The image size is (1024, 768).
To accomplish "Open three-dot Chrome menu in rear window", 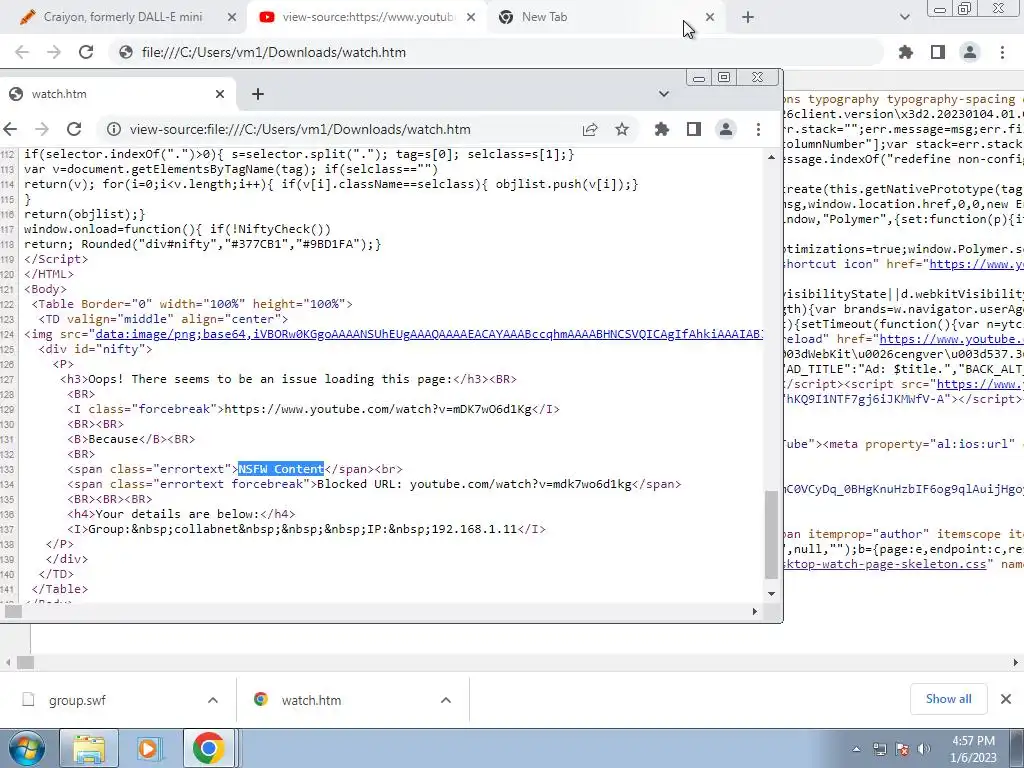I will click(x=1002, y=52).
